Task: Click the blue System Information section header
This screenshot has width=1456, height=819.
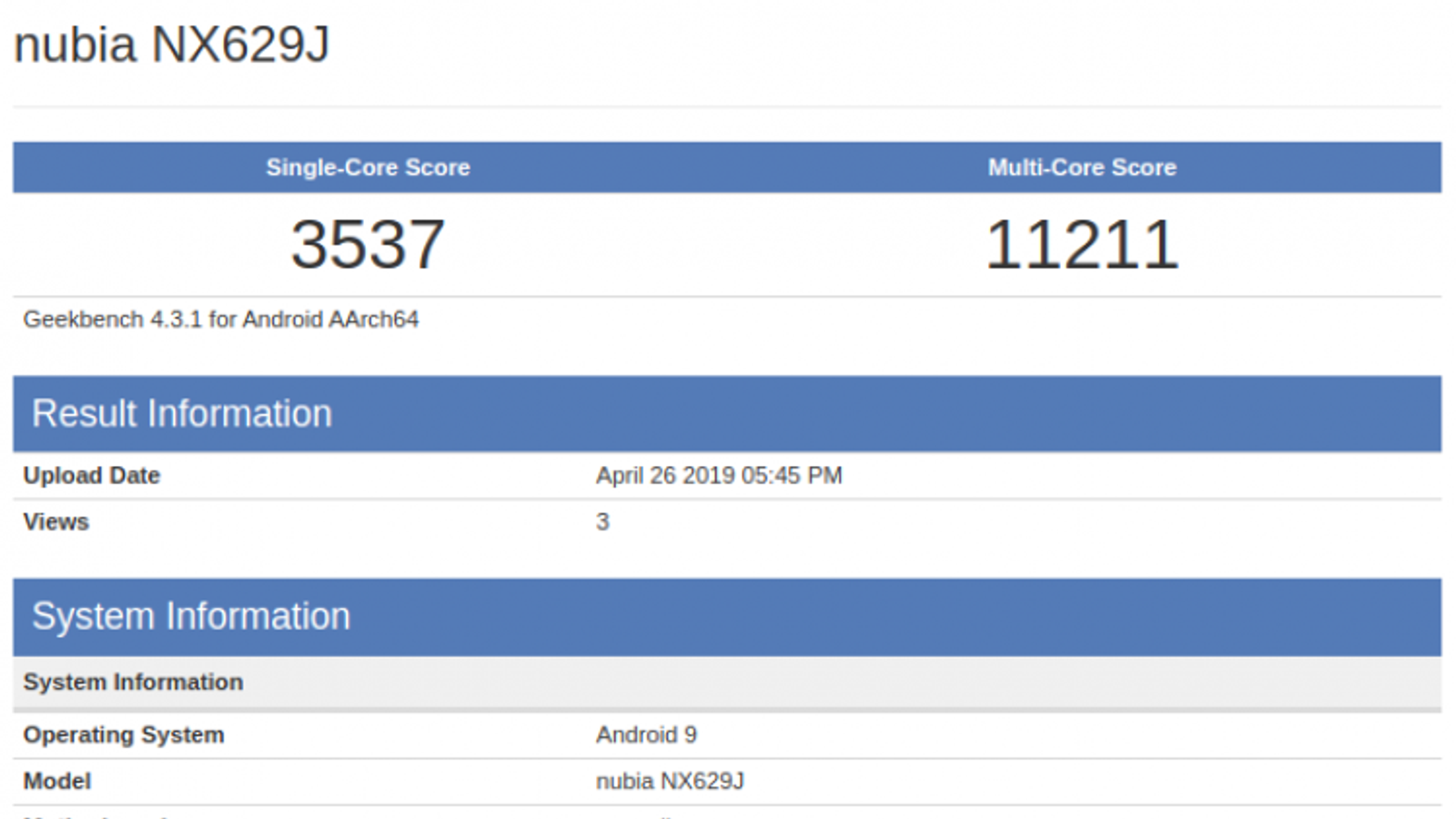Action: 727,617
